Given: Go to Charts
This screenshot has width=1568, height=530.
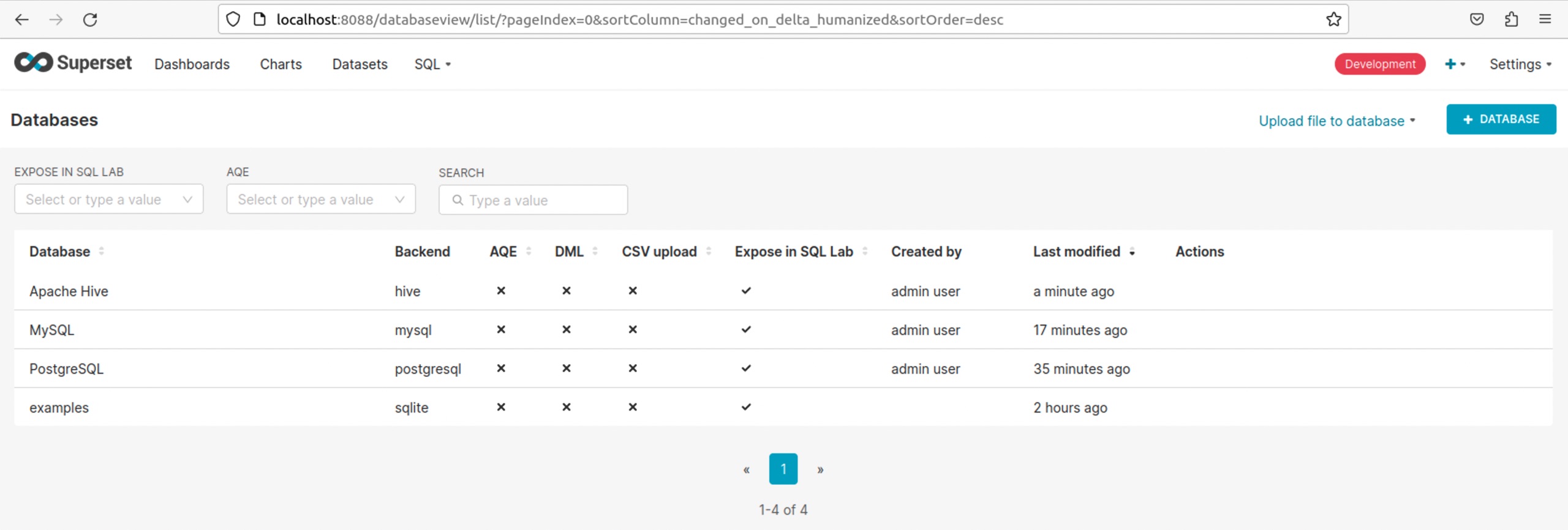Looking at the screenshot, I should (x=281, y=64).
